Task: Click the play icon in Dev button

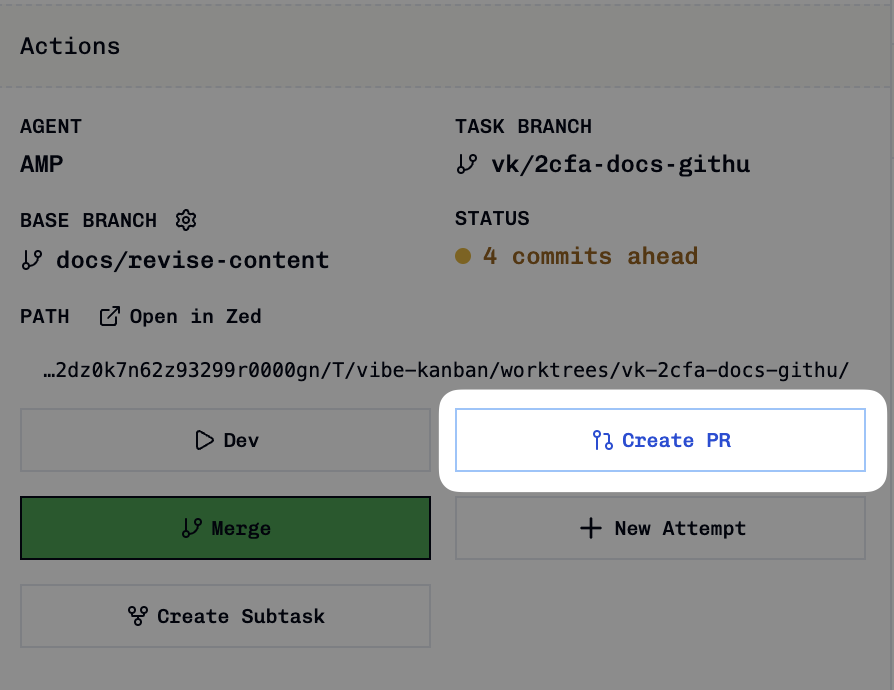Action: point(204,440)
